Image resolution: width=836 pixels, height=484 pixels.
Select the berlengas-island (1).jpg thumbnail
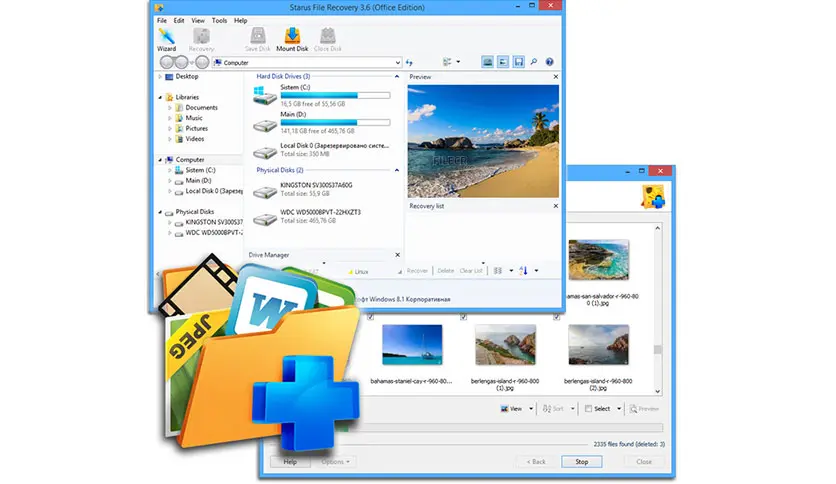504,344
